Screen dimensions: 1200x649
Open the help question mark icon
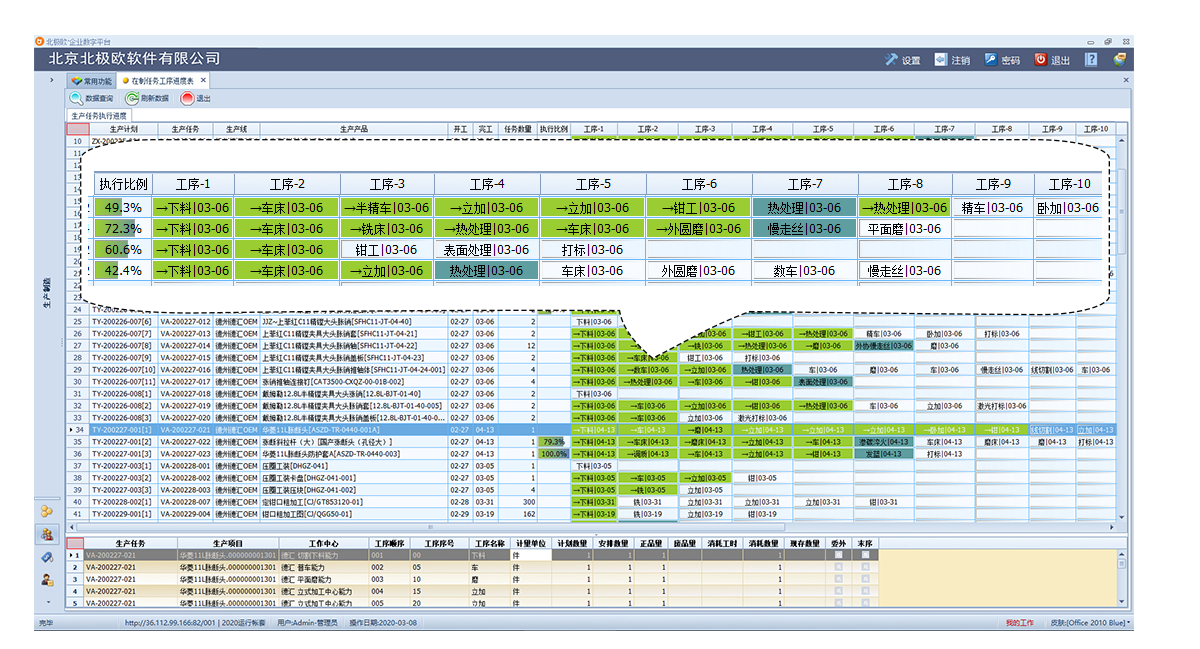pos(1091,60)
